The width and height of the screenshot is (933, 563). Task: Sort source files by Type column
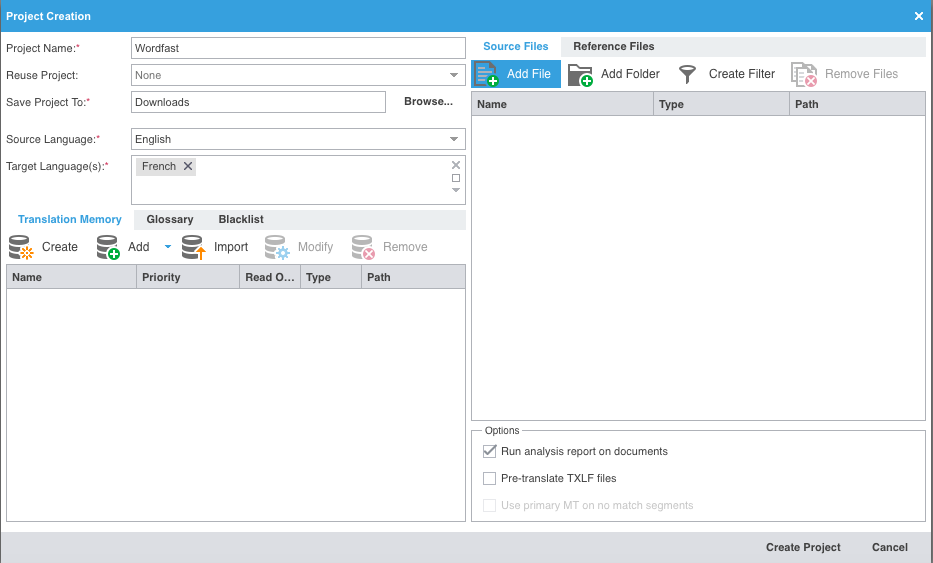pyautogui.click(x=722, y=104)
